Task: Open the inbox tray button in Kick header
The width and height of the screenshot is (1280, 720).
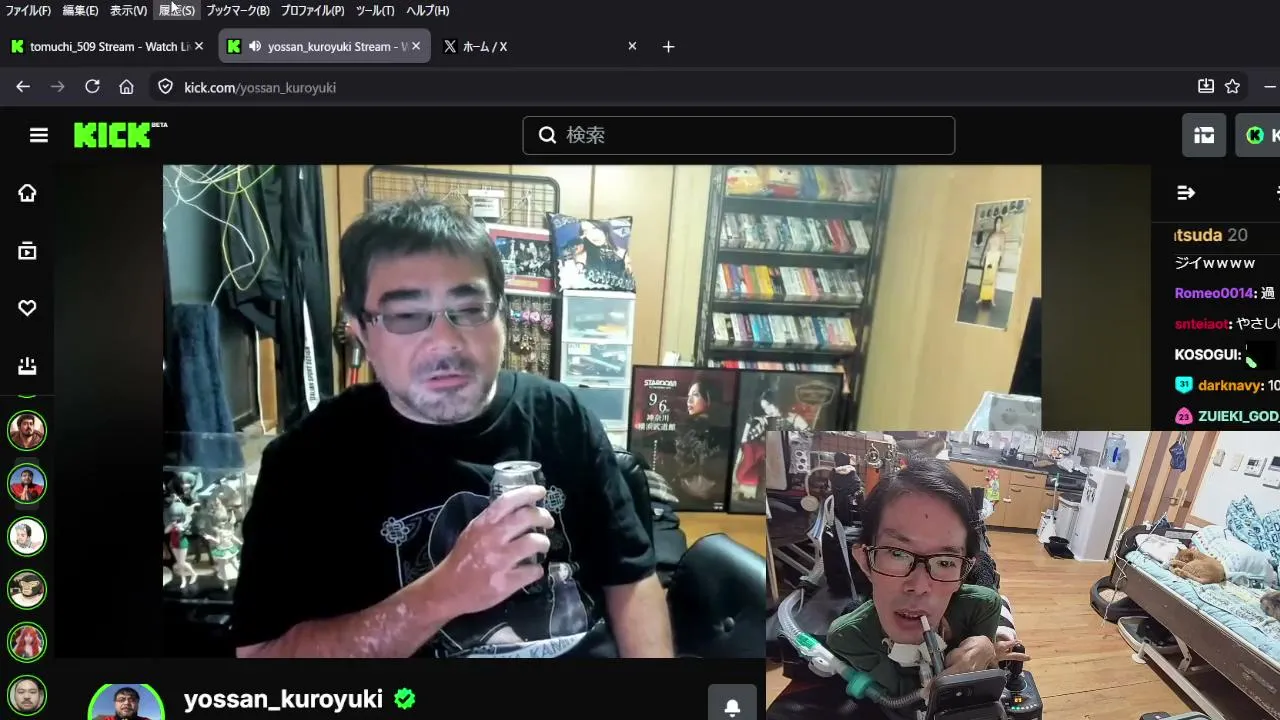Action: point(1204,135)
